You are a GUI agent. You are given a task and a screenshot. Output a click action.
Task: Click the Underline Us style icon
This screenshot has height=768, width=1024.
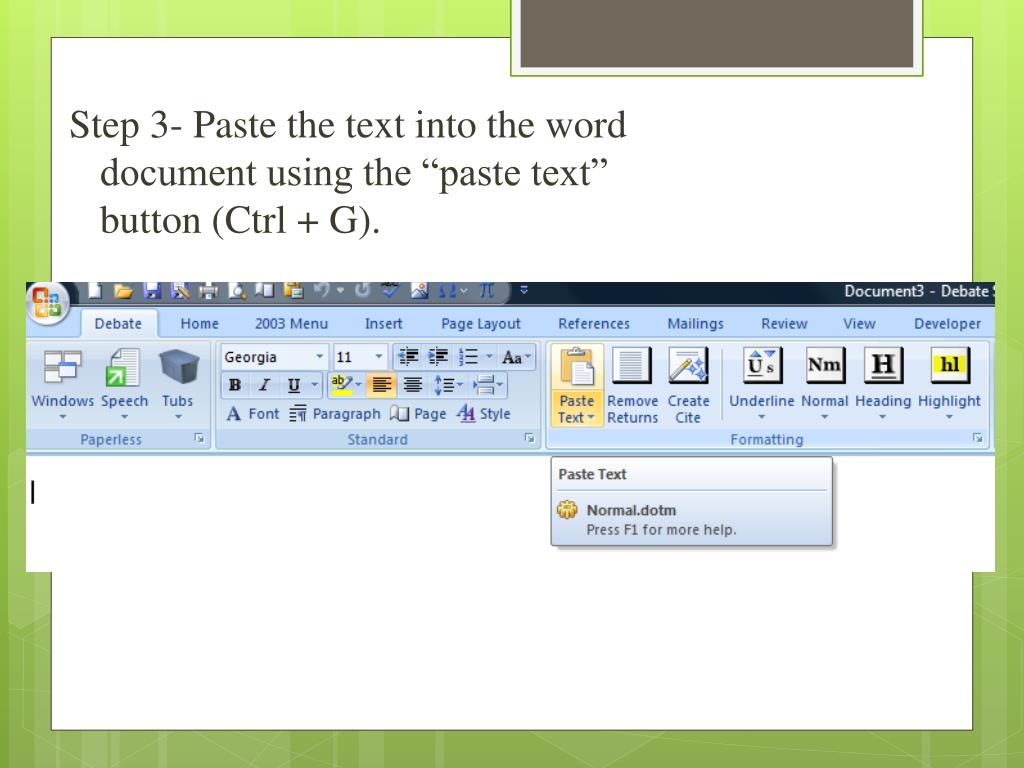click(x=761, y=366)
